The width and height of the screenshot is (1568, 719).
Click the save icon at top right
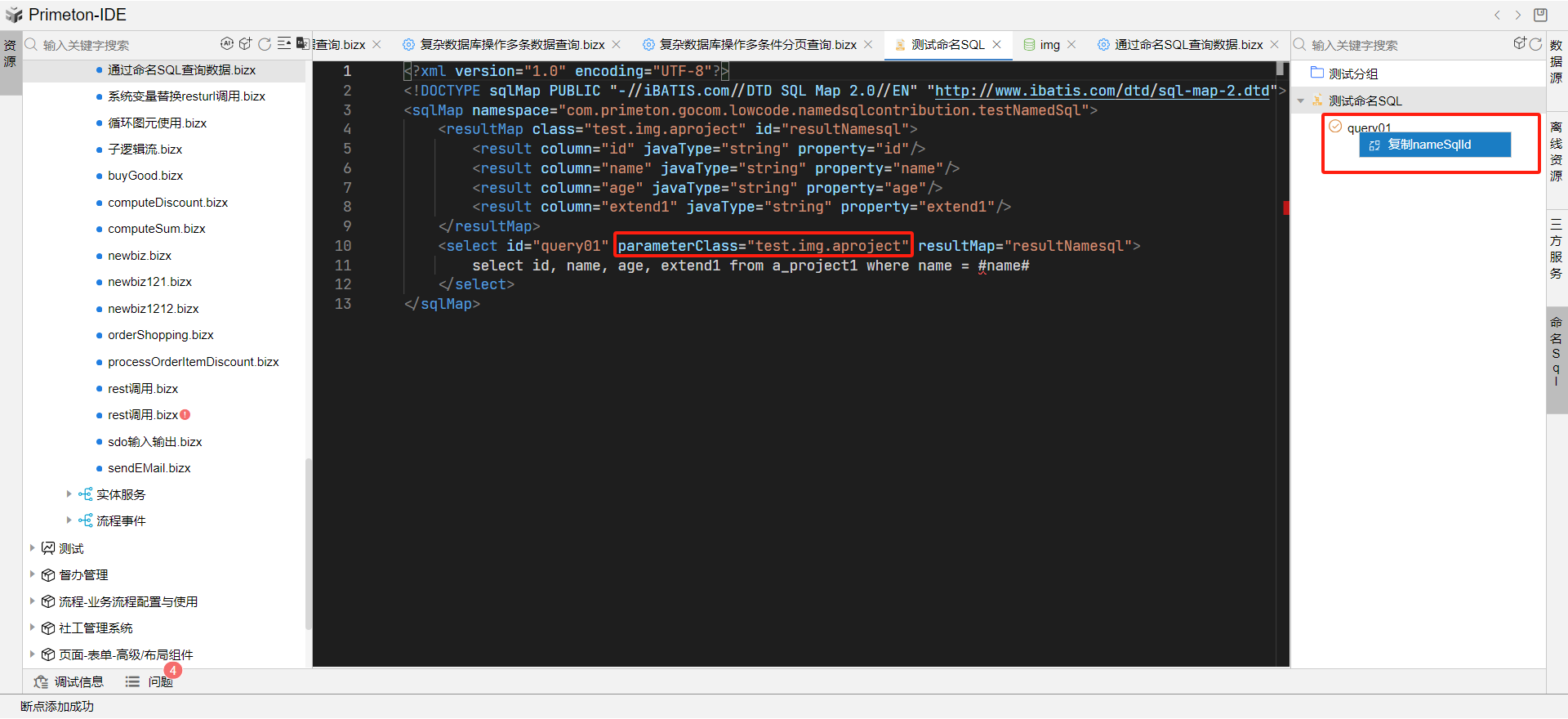(x=1540, y=15)
